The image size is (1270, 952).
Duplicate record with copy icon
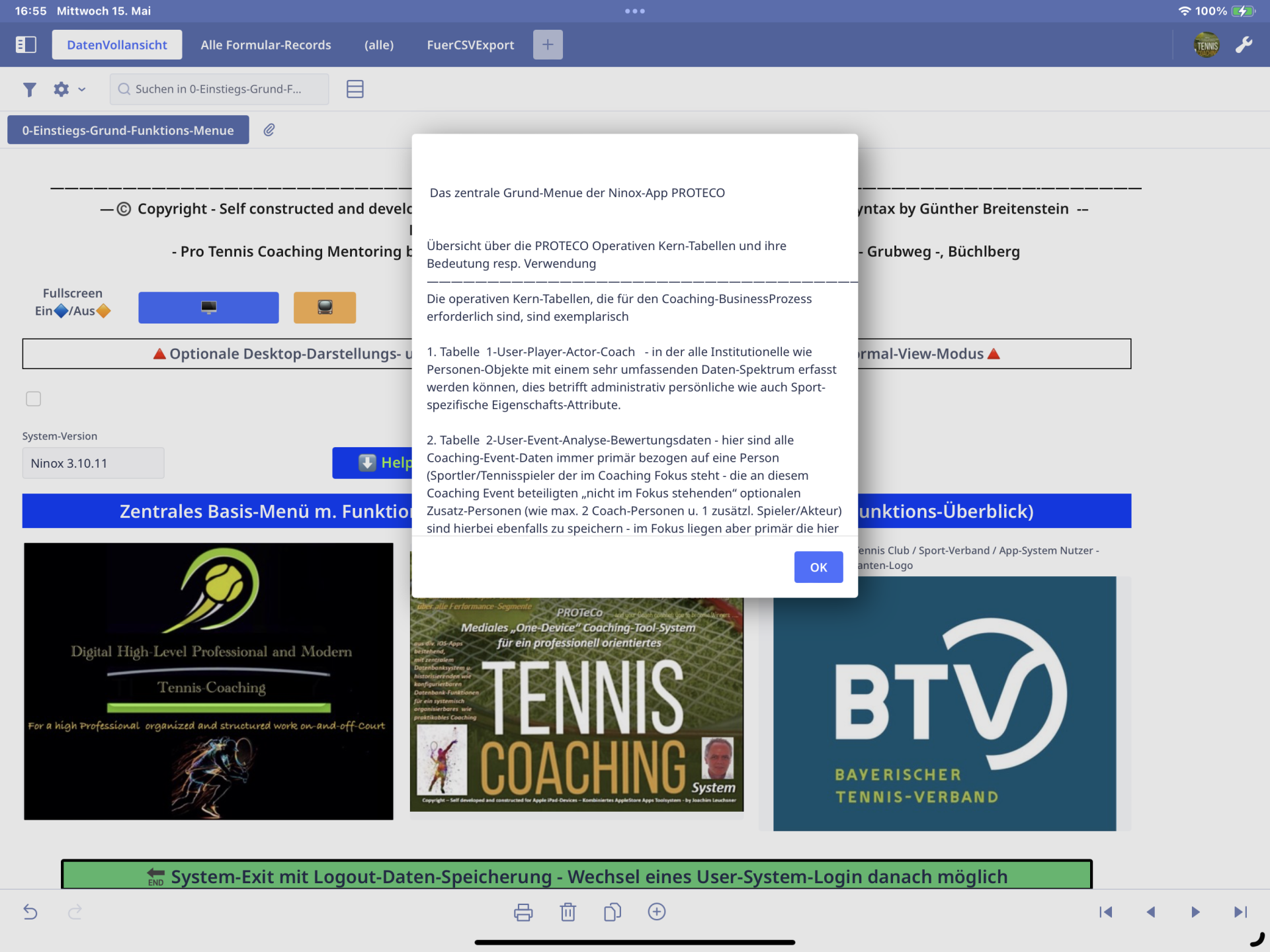612,912
